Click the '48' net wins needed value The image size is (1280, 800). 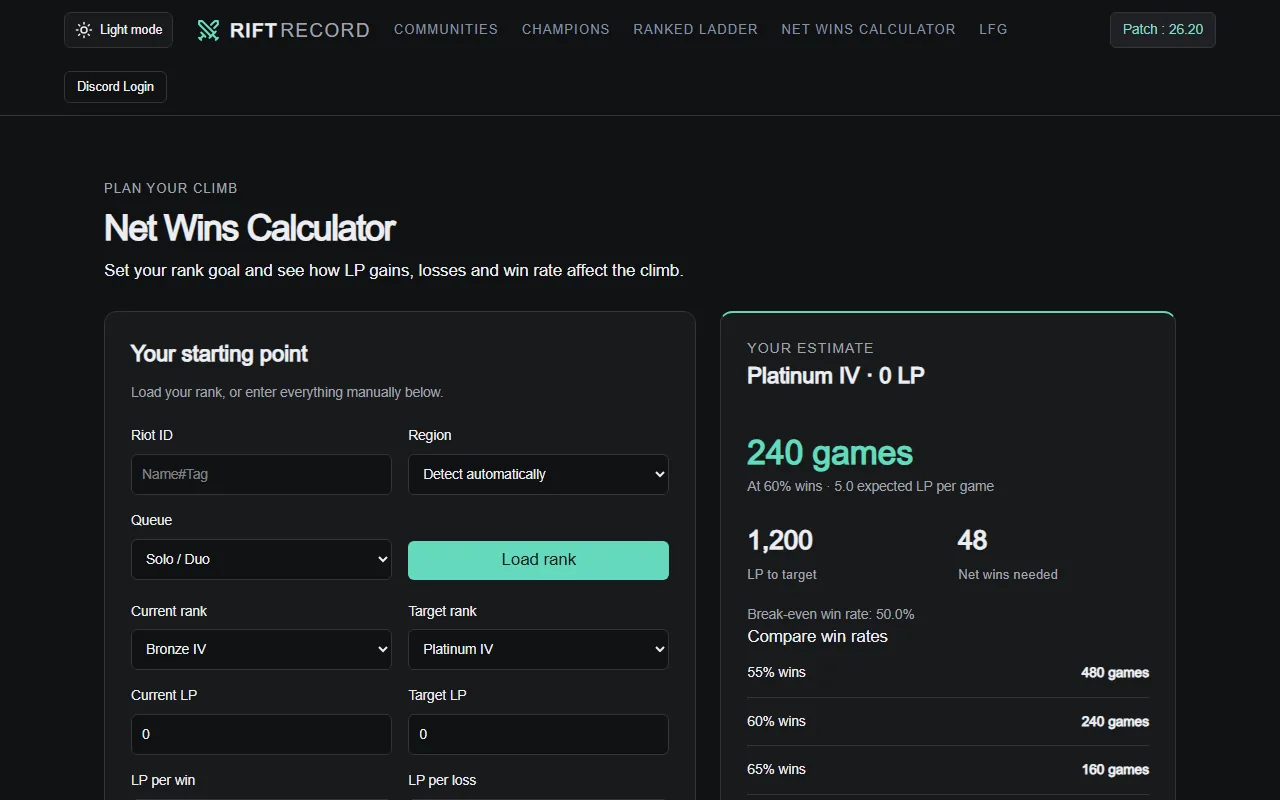coord(972,540)
